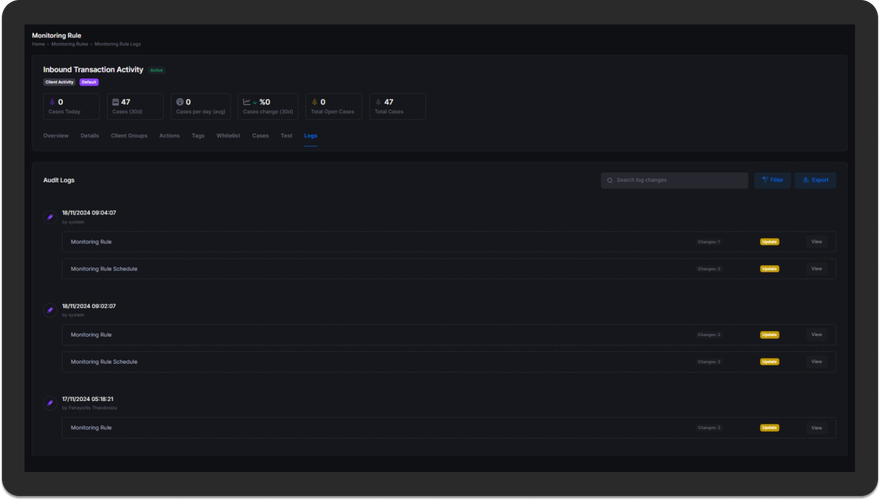
Task: Click the pencil icon for 18/11/2024 09:02:07
Action: (x=50, y=310)
